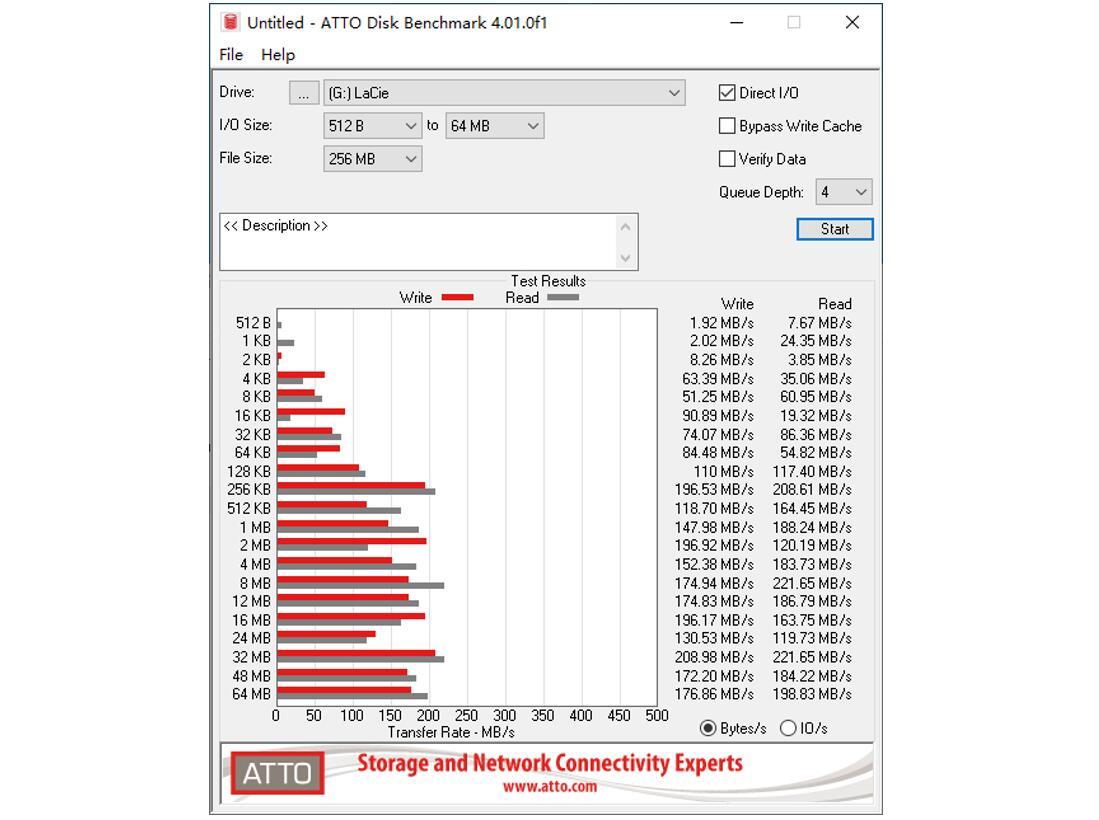Viewport: 1099px width, 820px height.
Task: Click the '1 MB' row label in chart
Action: [x=255, y=528]
